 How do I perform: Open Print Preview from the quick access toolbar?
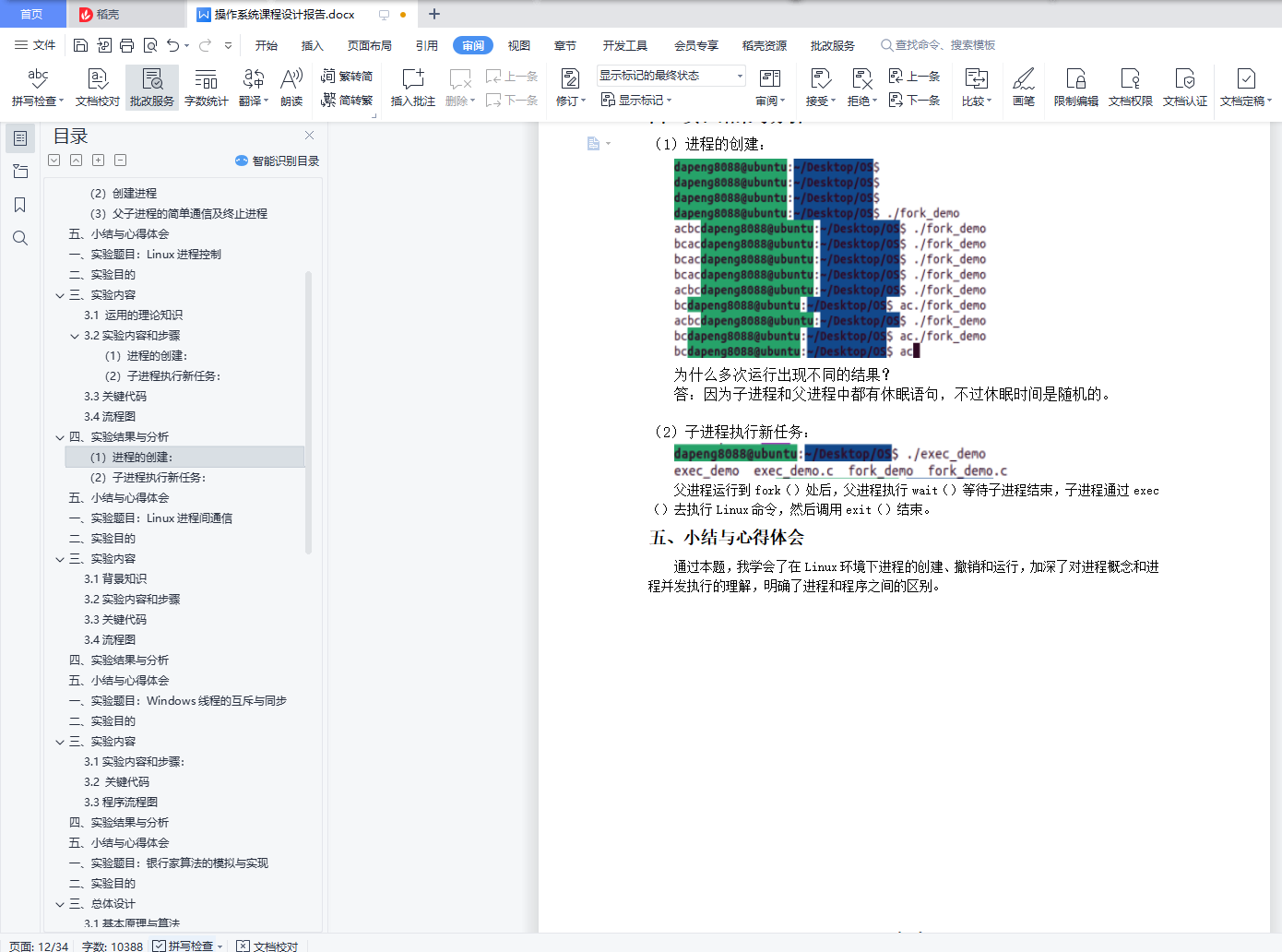[x=150, y=45]
